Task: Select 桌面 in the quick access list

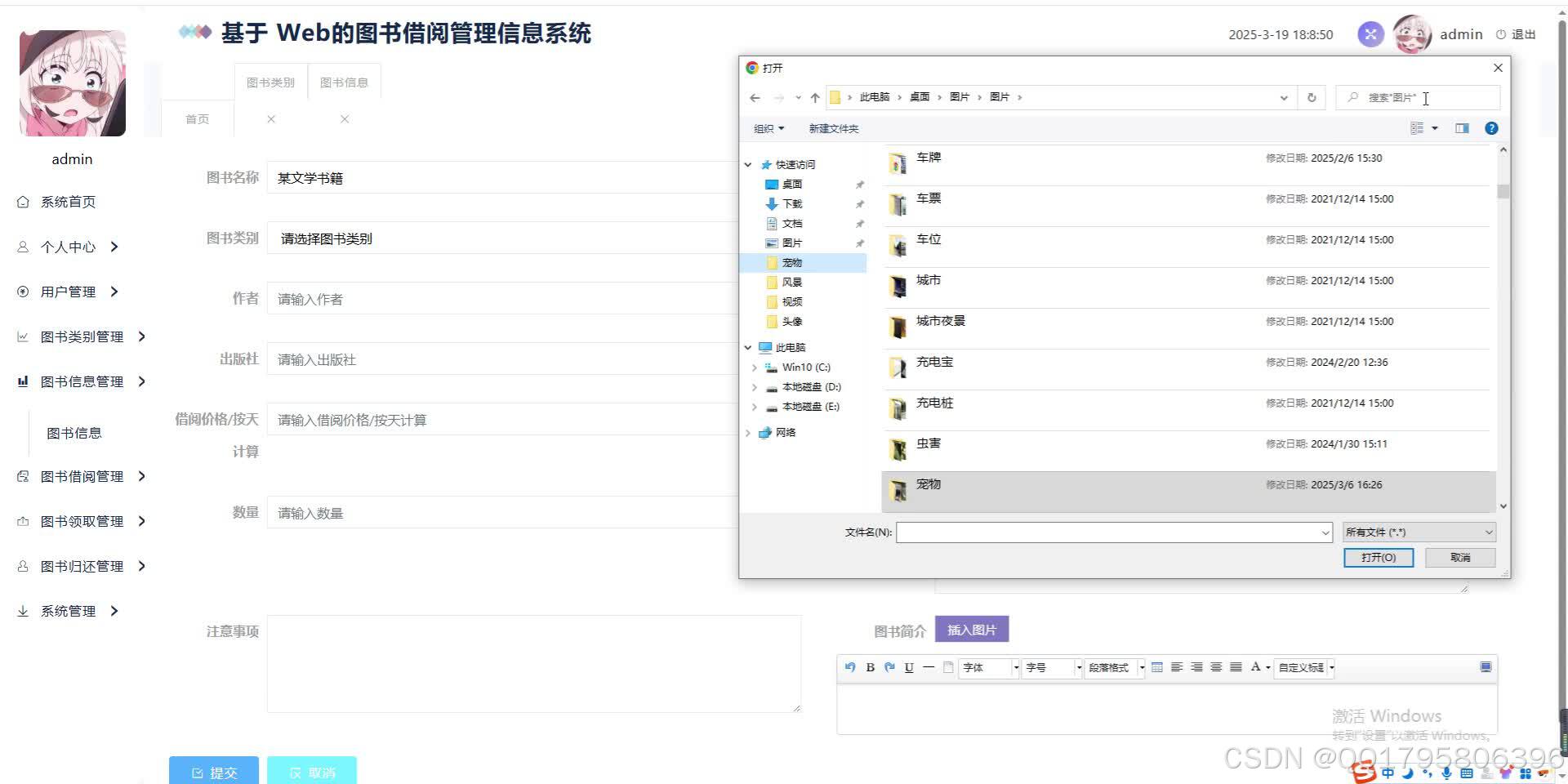Action: [792, 184]
